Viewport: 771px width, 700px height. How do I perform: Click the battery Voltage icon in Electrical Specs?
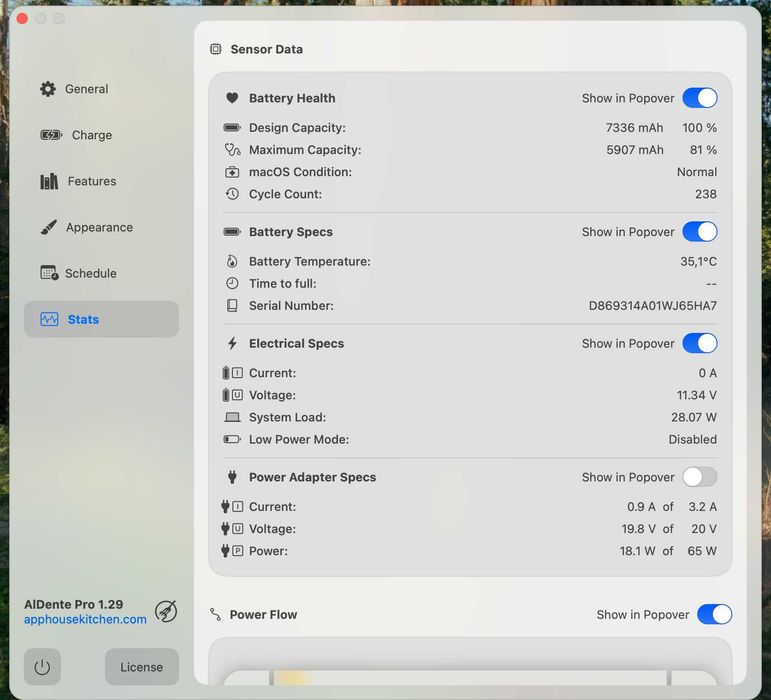[x=232, y=395]
